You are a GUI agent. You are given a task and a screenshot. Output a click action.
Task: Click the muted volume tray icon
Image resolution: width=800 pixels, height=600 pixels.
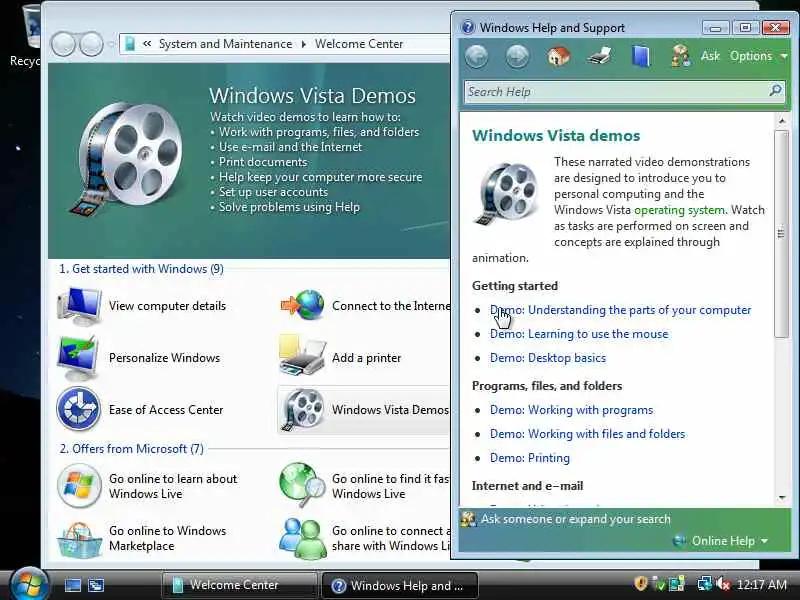tap(723, 584)
